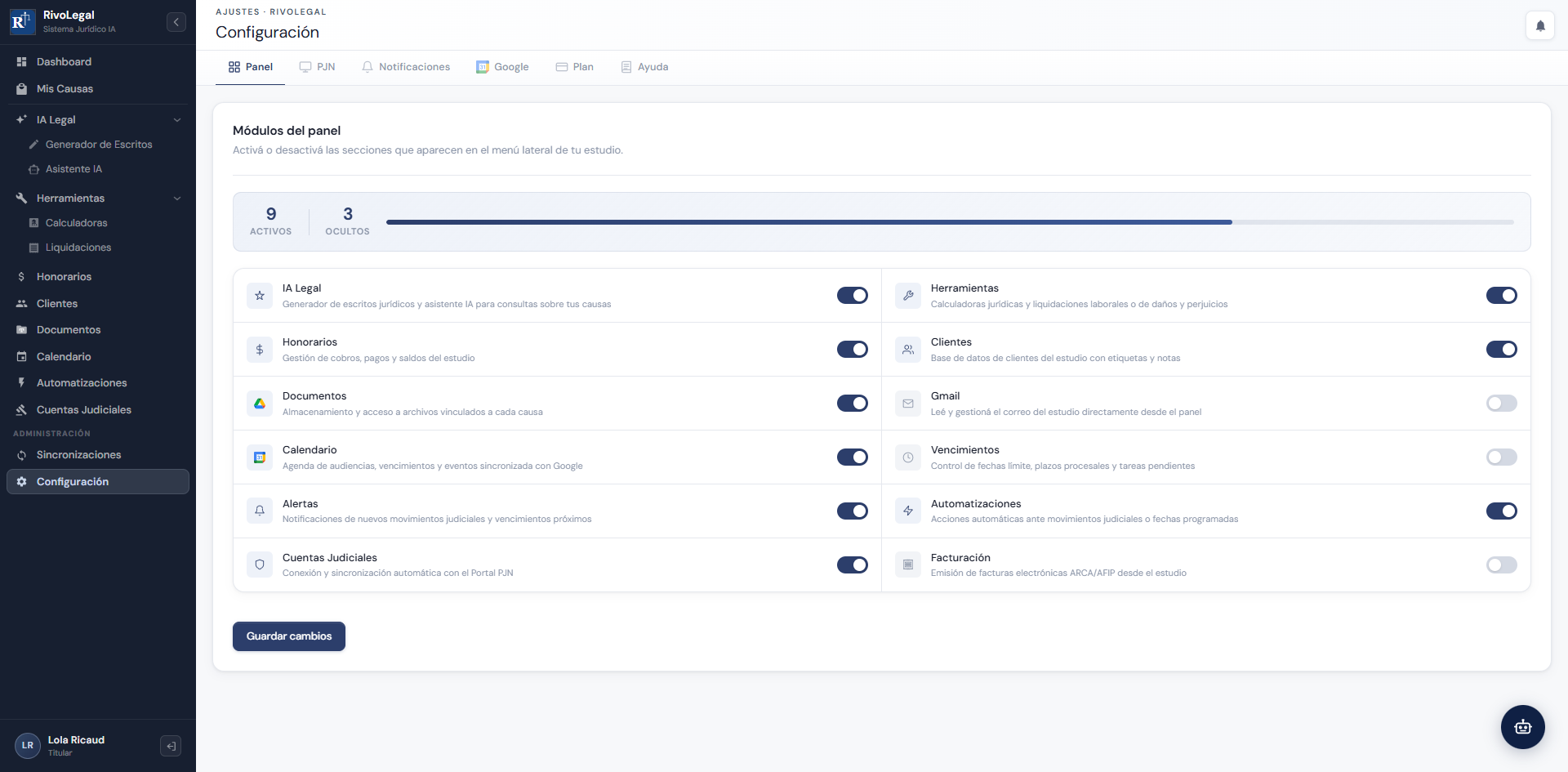Click the Módulos del panel heading

click(x=287, y=131)
